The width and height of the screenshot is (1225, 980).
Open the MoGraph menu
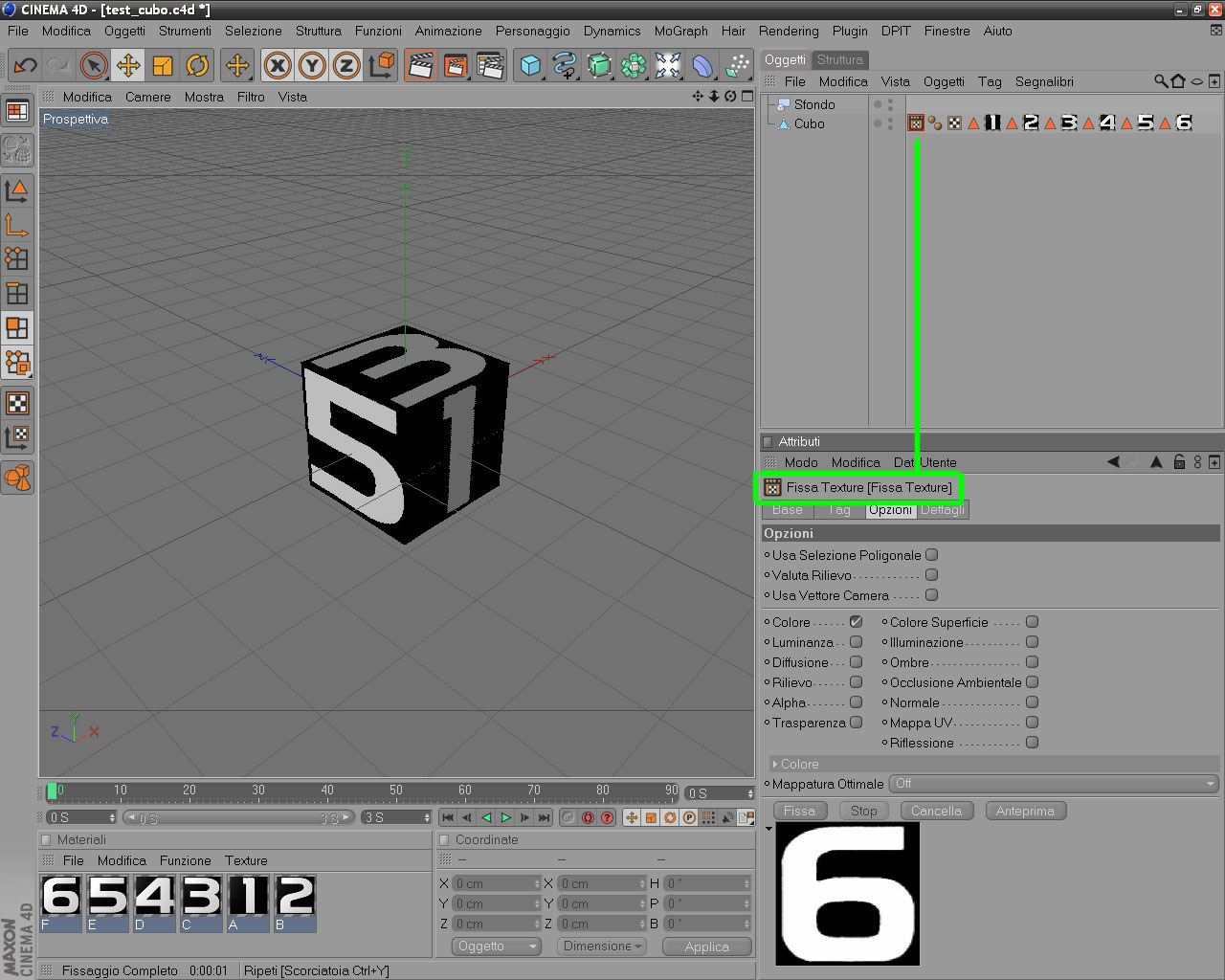click(680, 31)
